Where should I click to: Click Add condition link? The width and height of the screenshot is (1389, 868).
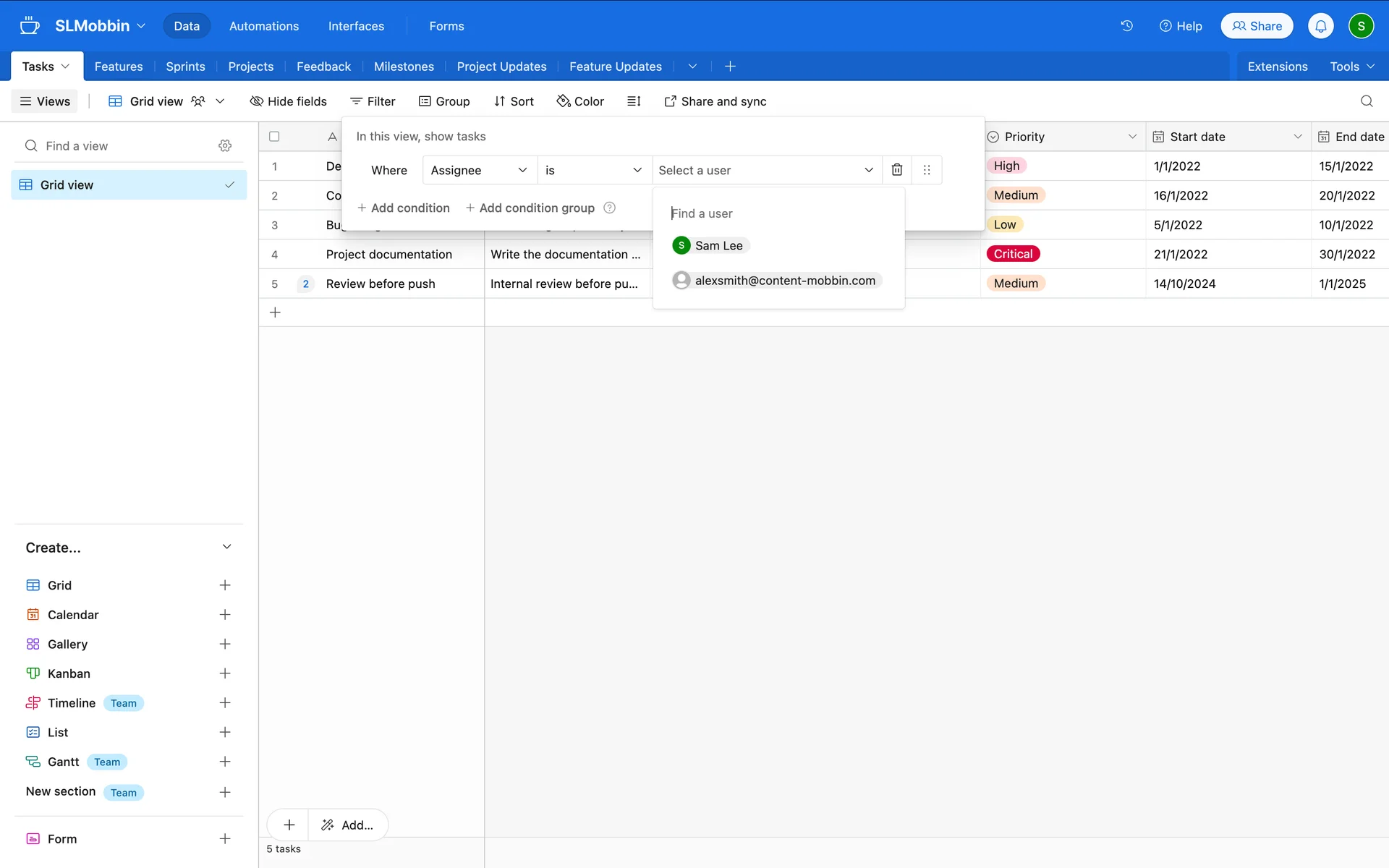point(403,208)
